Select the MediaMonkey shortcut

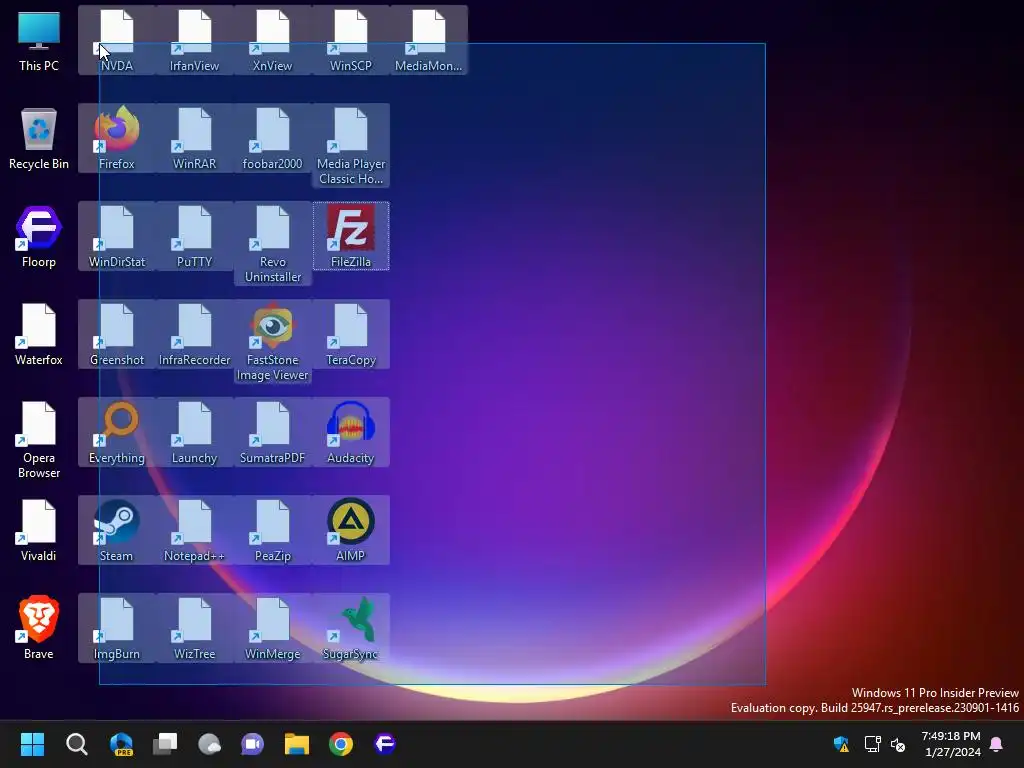(428, 40)
